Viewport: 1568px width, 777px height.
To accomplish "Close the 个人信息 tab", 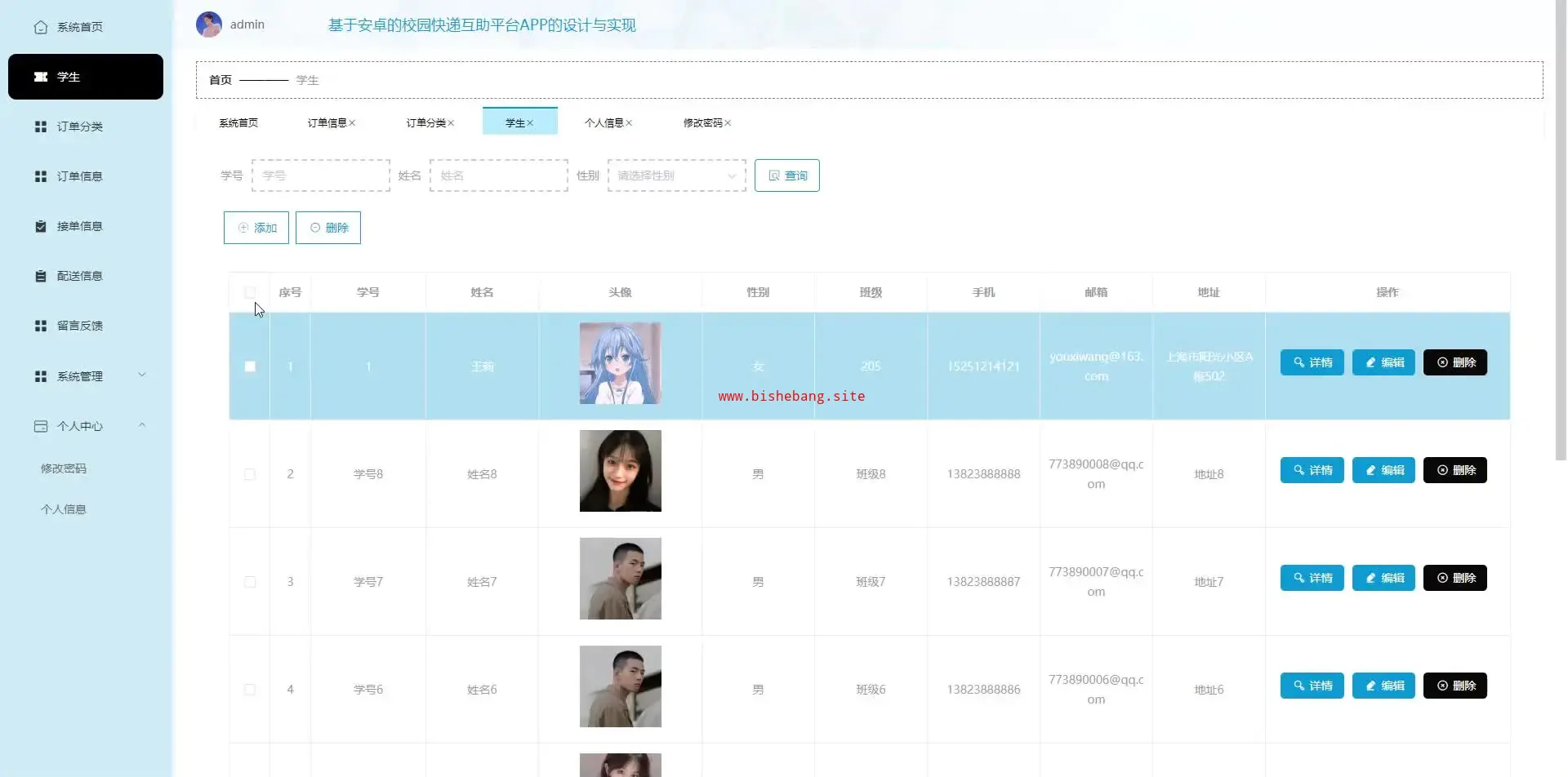I will (629, 122).
